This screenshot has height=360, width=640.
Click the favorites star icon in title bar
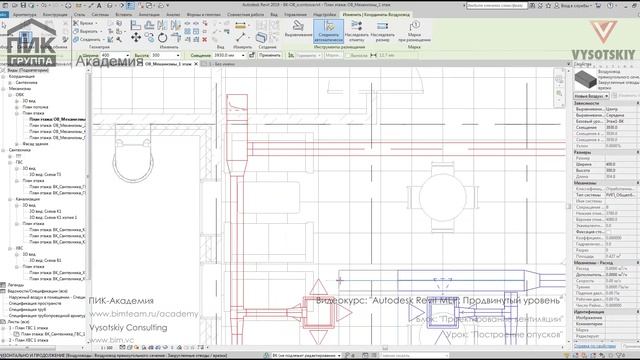pyautogui.click(x=548, y=5)
